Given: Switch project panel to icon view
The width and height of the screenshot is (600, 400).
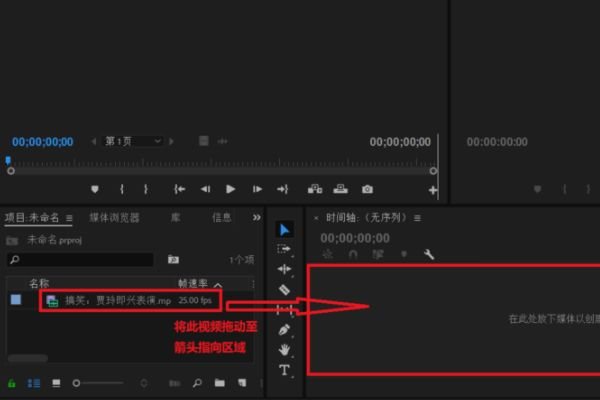Looking at the screenshot, I should click(x=56, y=383).
